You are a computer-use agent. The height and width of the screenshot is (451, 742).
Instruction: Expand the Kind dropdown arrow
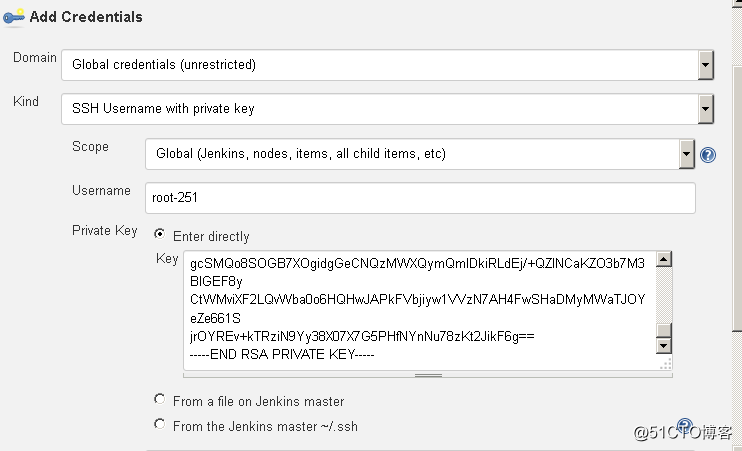click(706, 109)
